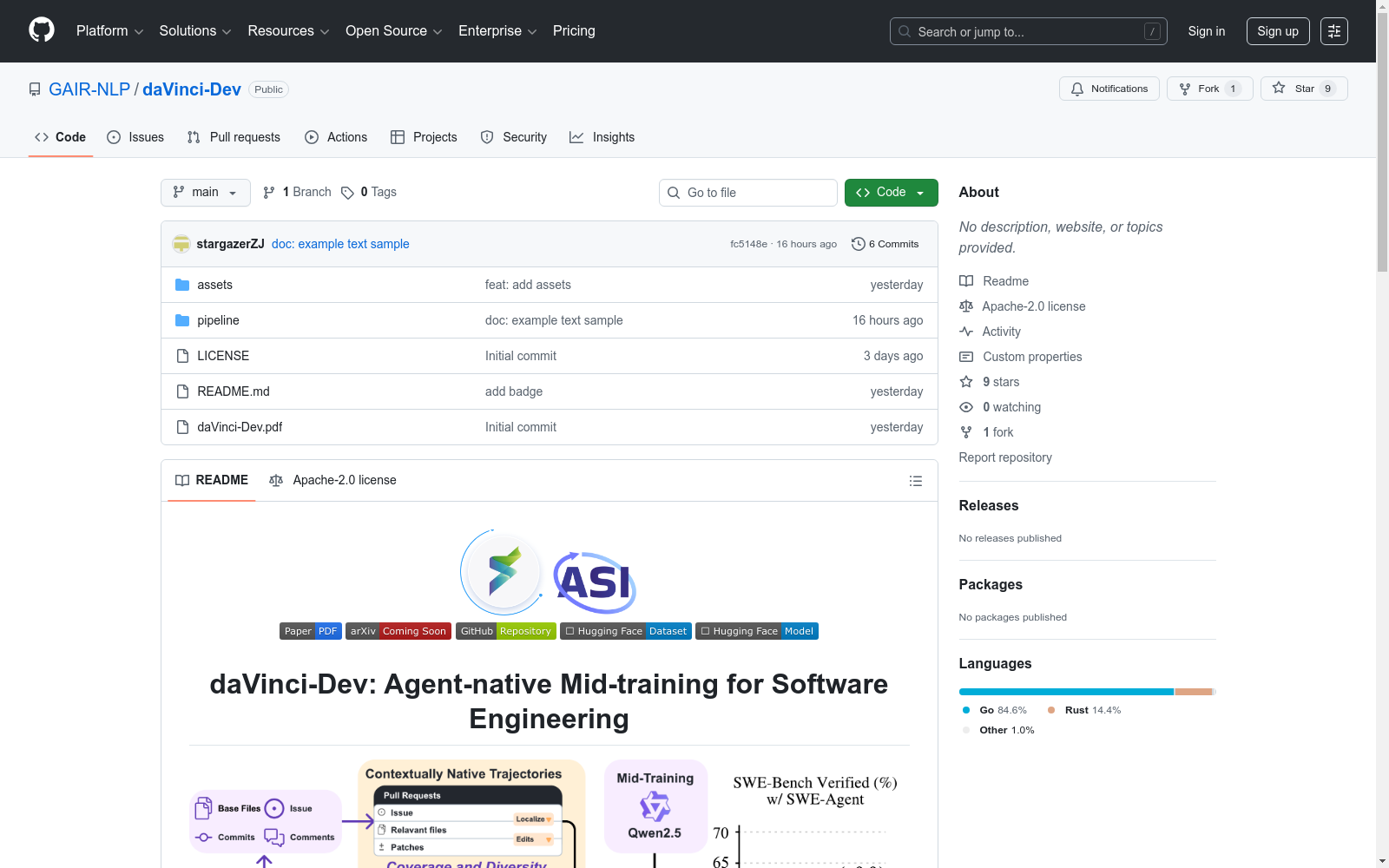
Task: Expand the Resources menu
Action: pos(288,31)
